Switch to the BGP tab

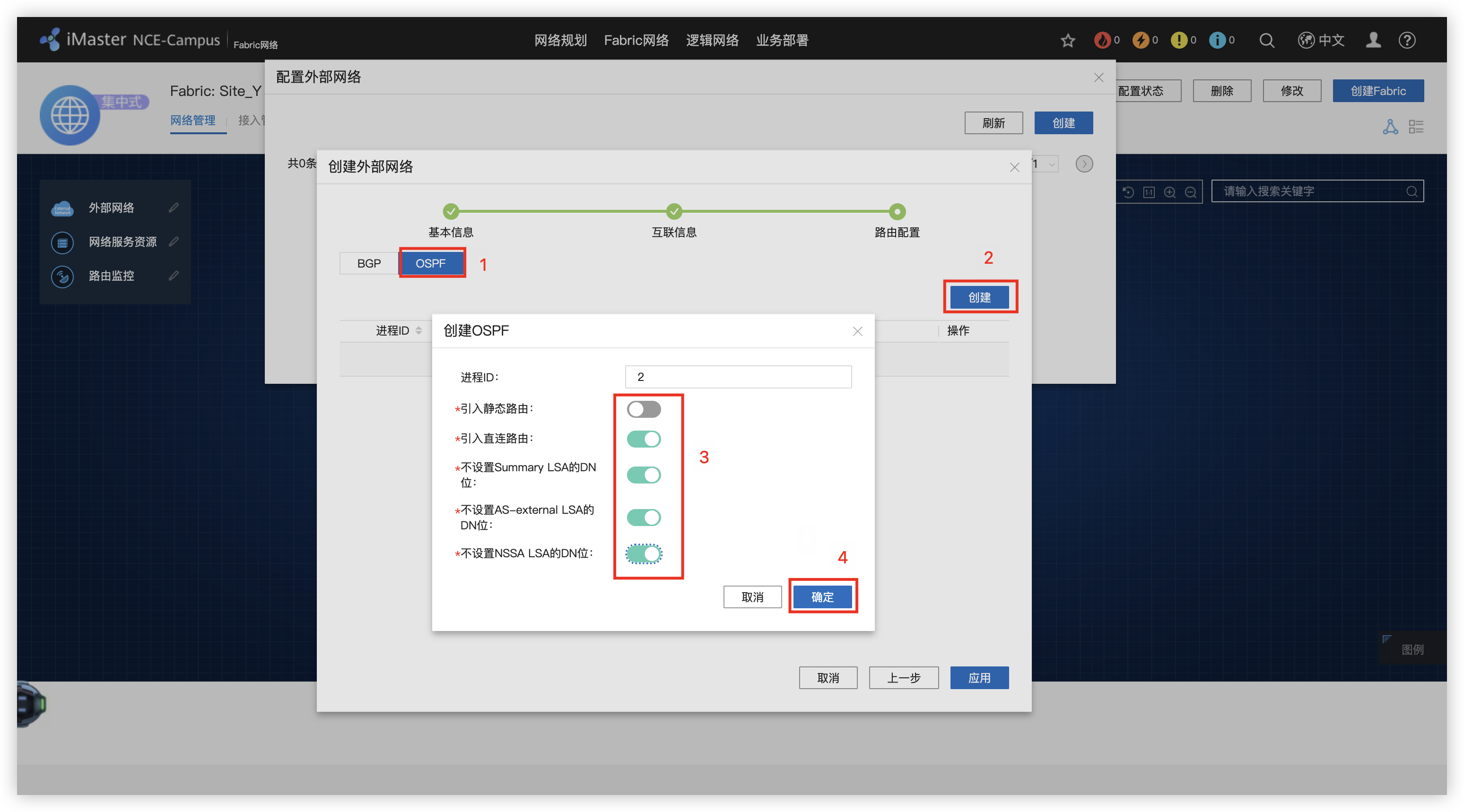pyautogui.click(x=369, y=263)
